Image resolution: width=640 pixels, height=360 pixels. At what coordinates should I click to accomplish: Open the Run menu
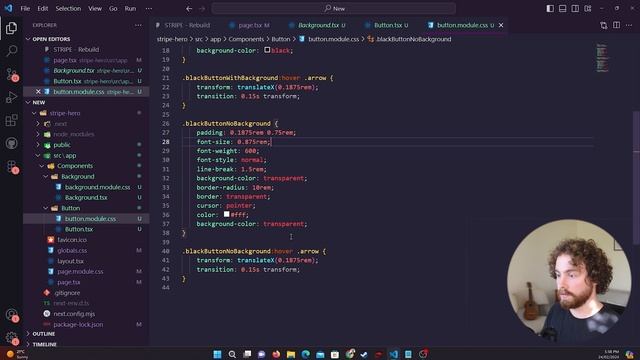(x=130, y=8)
